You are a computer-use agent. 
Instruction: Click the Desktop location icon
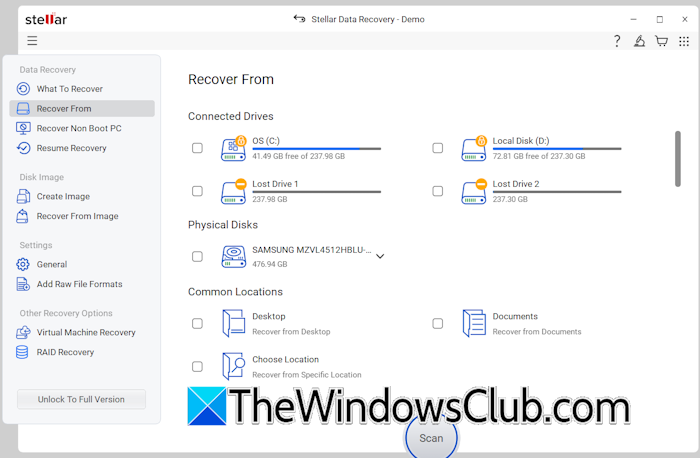[233, 323]
